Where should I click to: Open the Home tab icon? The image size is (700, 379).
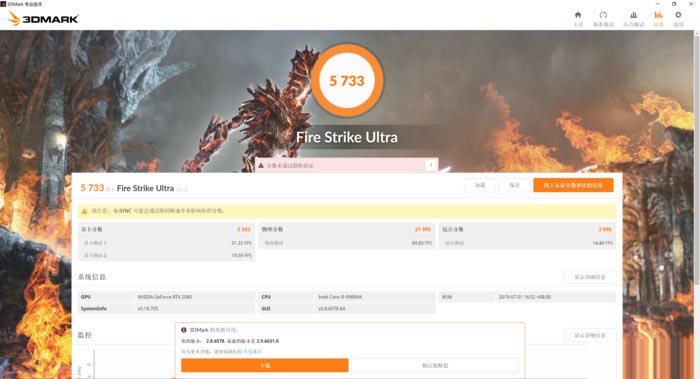[578, 15]
